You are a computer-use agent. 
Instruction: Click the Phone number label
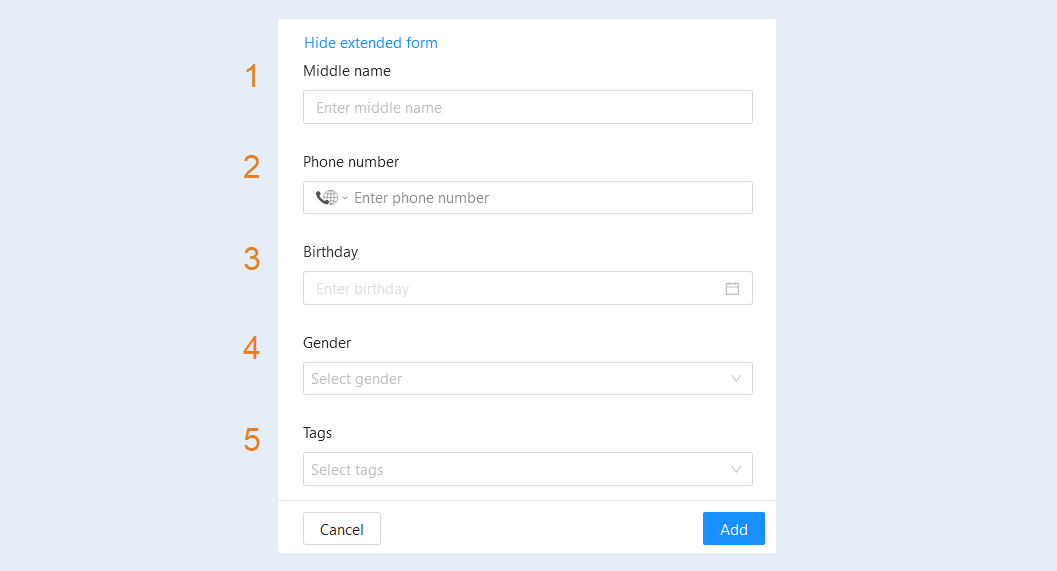click(x=351, y=162)
